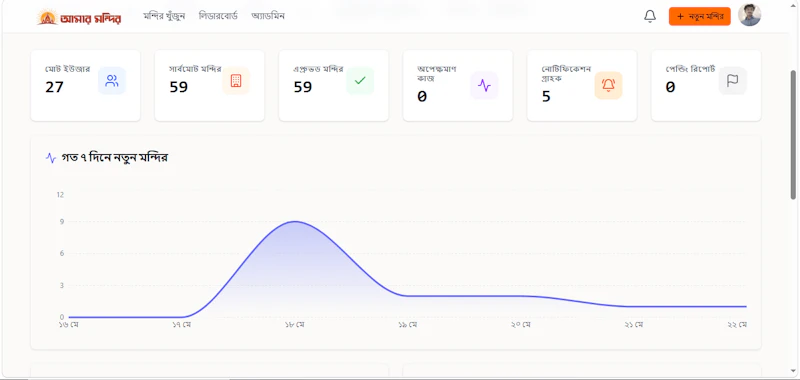Image resolution: width=800 pixels, height=380 pixels.
Task: Click the 0 value in পেন্ডিং রিপোর্ট card
Action: click(670, 87)
